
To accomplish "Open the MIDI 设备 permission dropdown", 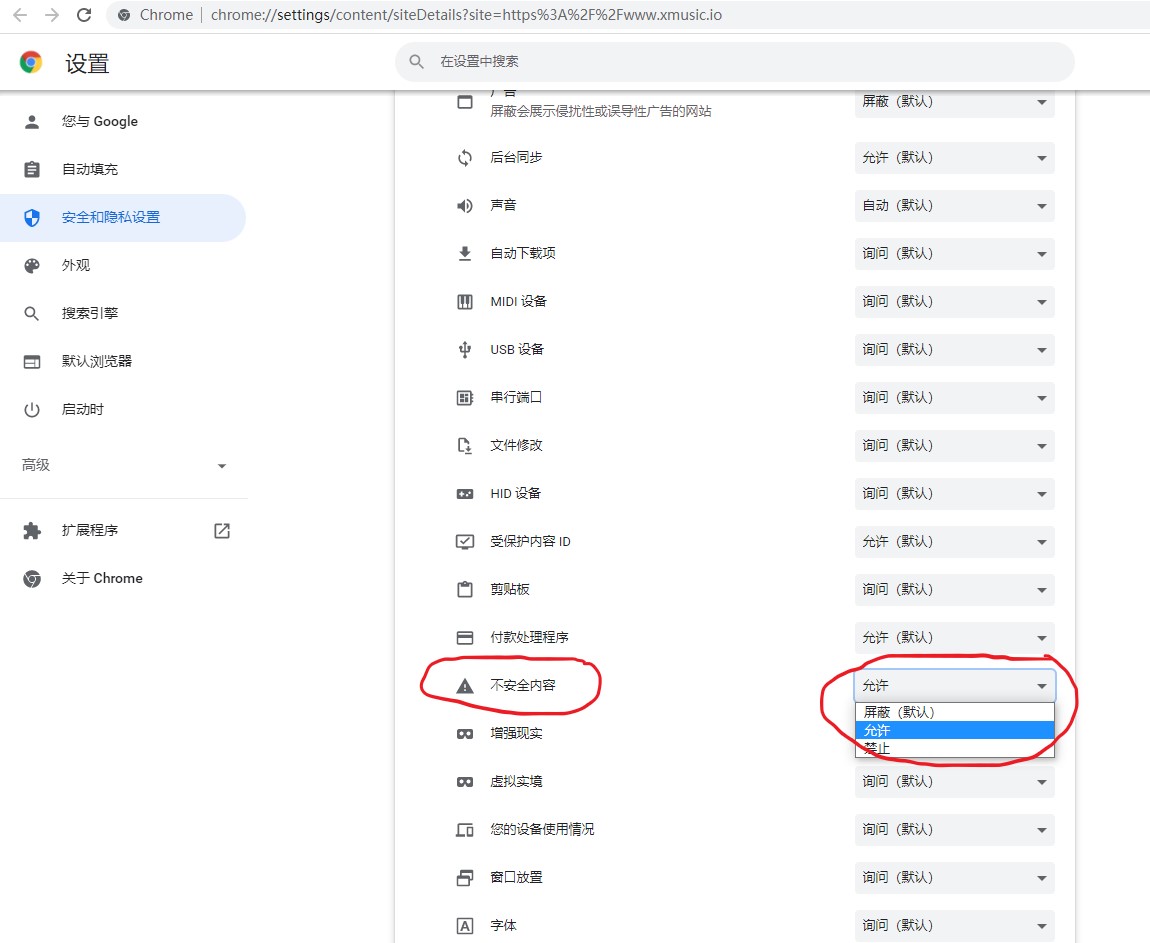I will pyautogui.click(x=954, y=302).
